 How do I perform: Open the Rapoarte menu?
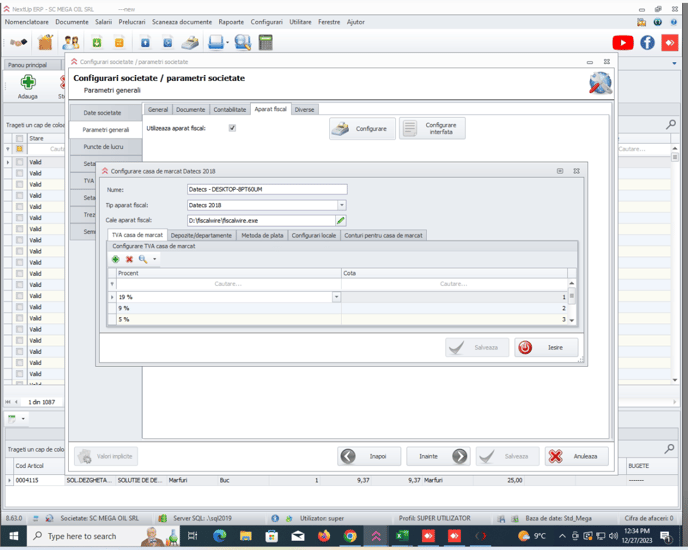coord(231,21)
